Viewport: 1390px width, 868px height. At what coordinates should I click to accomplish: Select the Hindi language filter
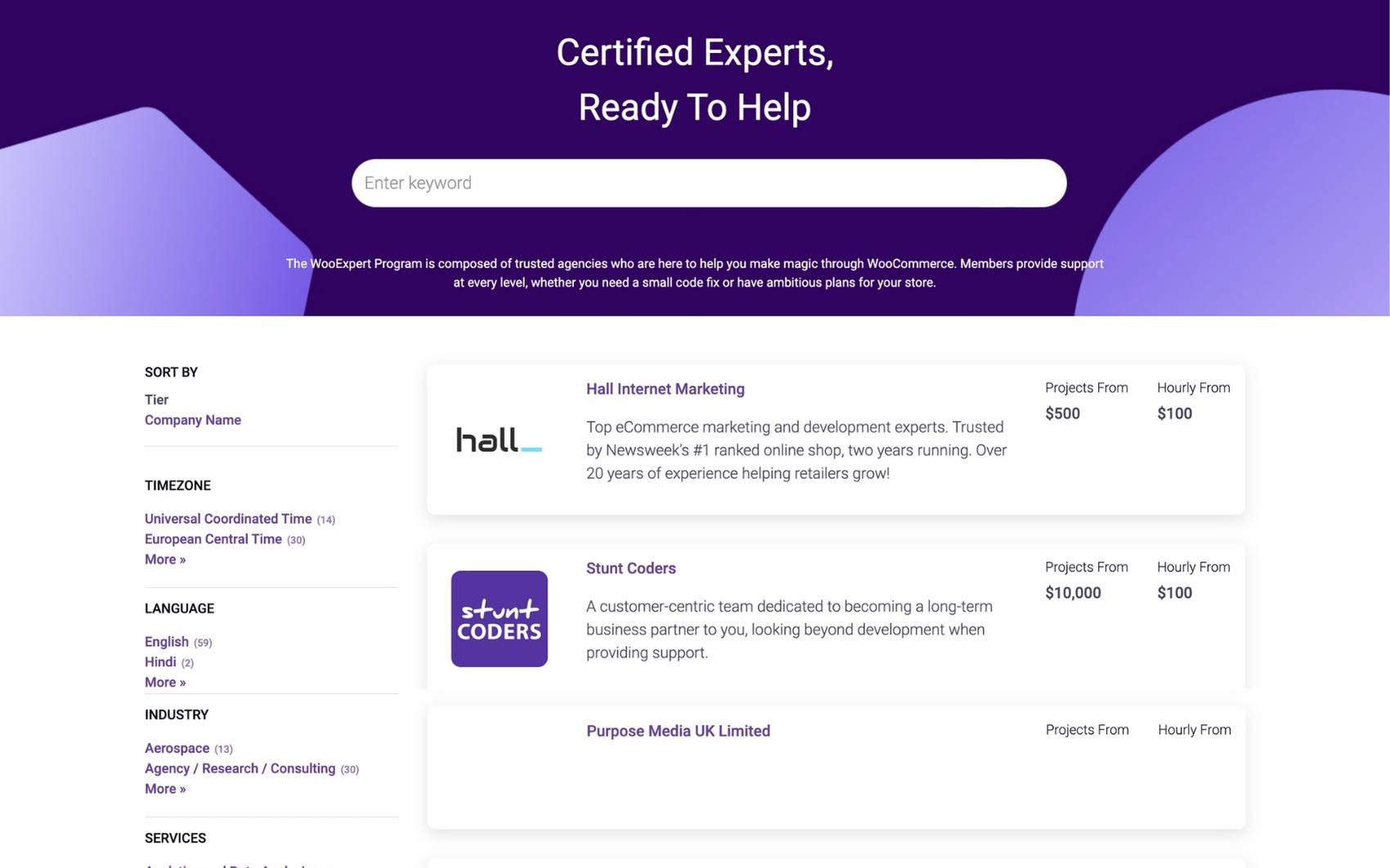click(160, 662)
